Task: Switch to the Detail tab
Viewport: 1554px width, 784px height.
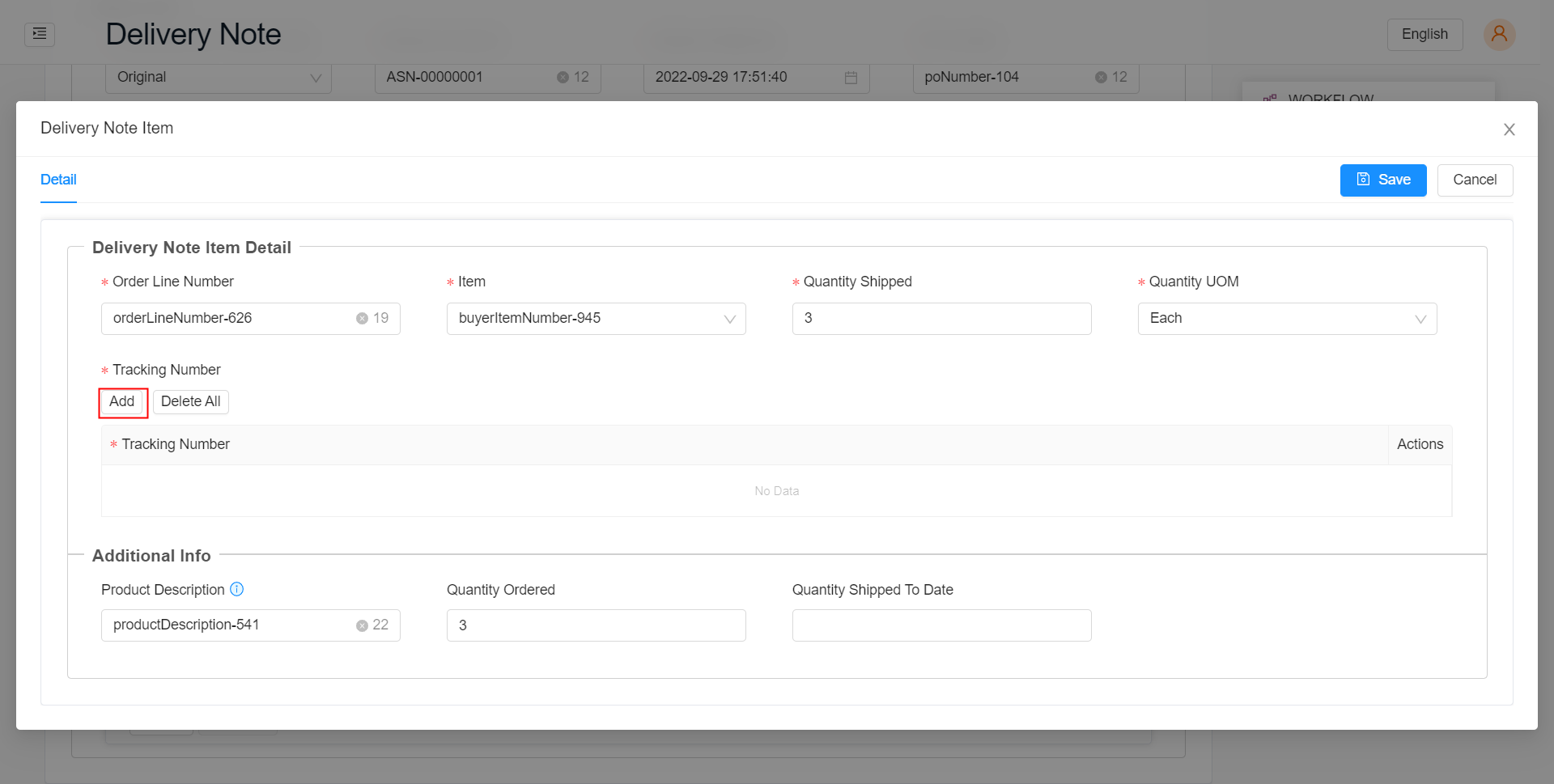Action: point(58,180)
